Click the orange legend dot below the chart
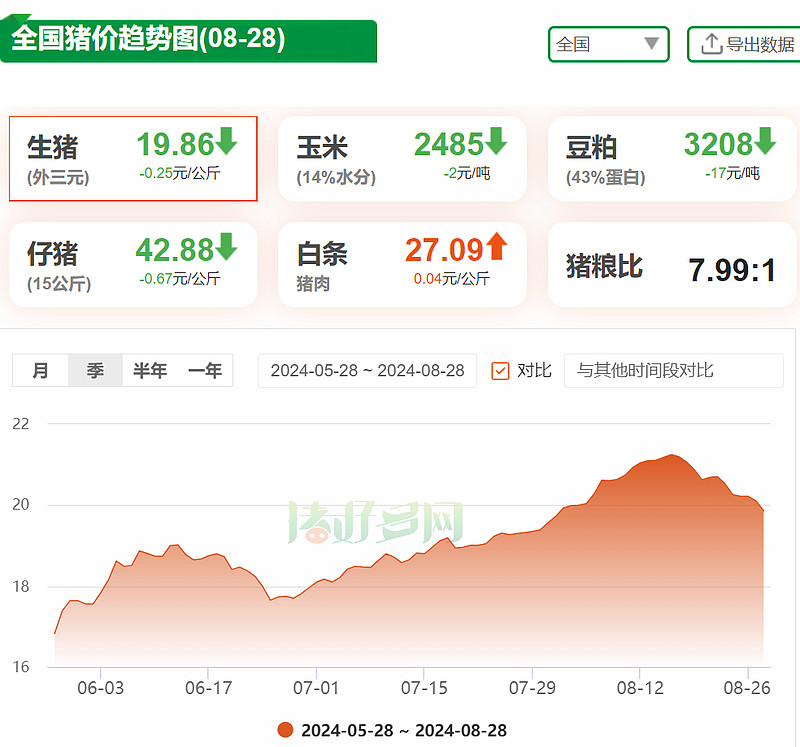 (x=285, y=730)
